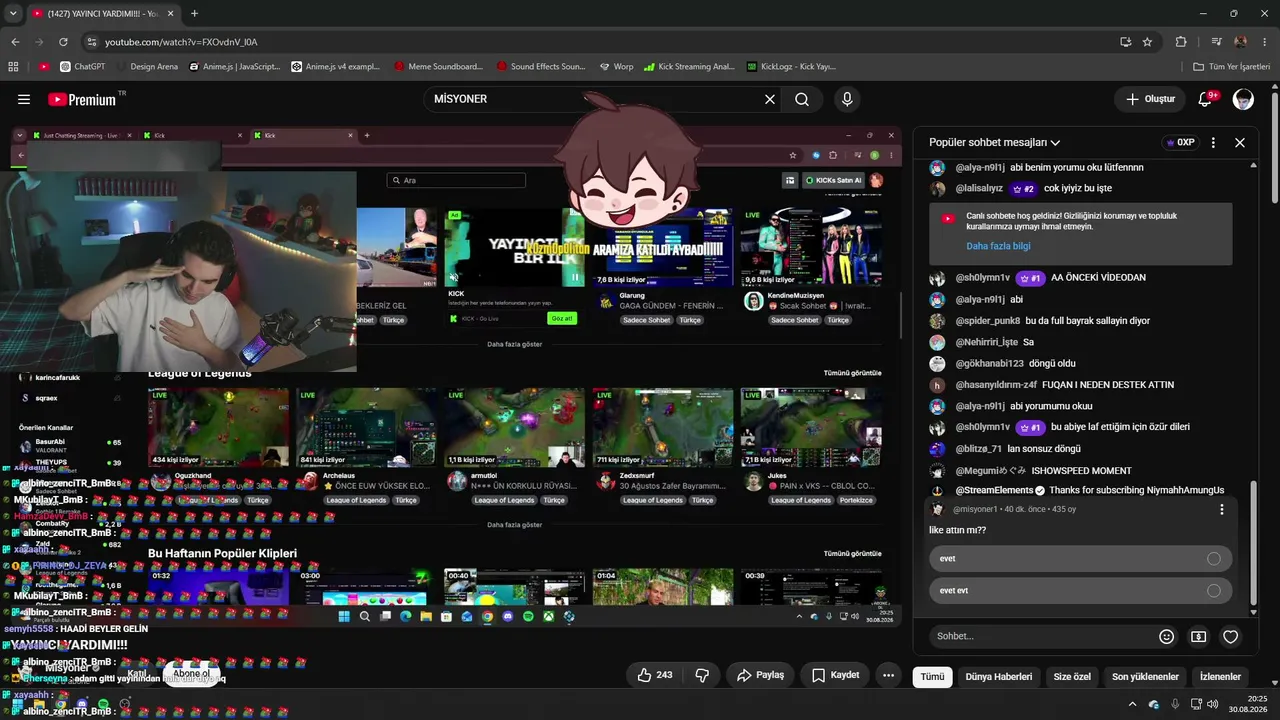
Task: Open the 'Daha fazla bilgi' link
Action: 998,246
